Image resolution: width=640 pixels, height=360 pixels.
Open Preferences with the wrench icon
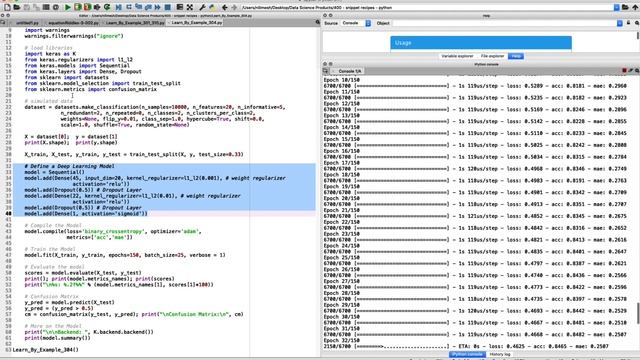tap(202, 7)
